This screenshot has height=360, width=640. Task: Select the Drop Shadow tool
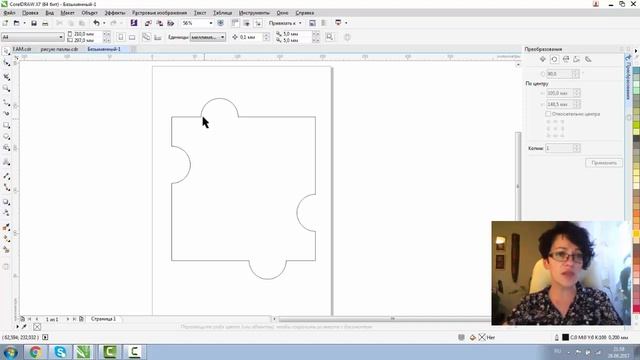(7, 202)
